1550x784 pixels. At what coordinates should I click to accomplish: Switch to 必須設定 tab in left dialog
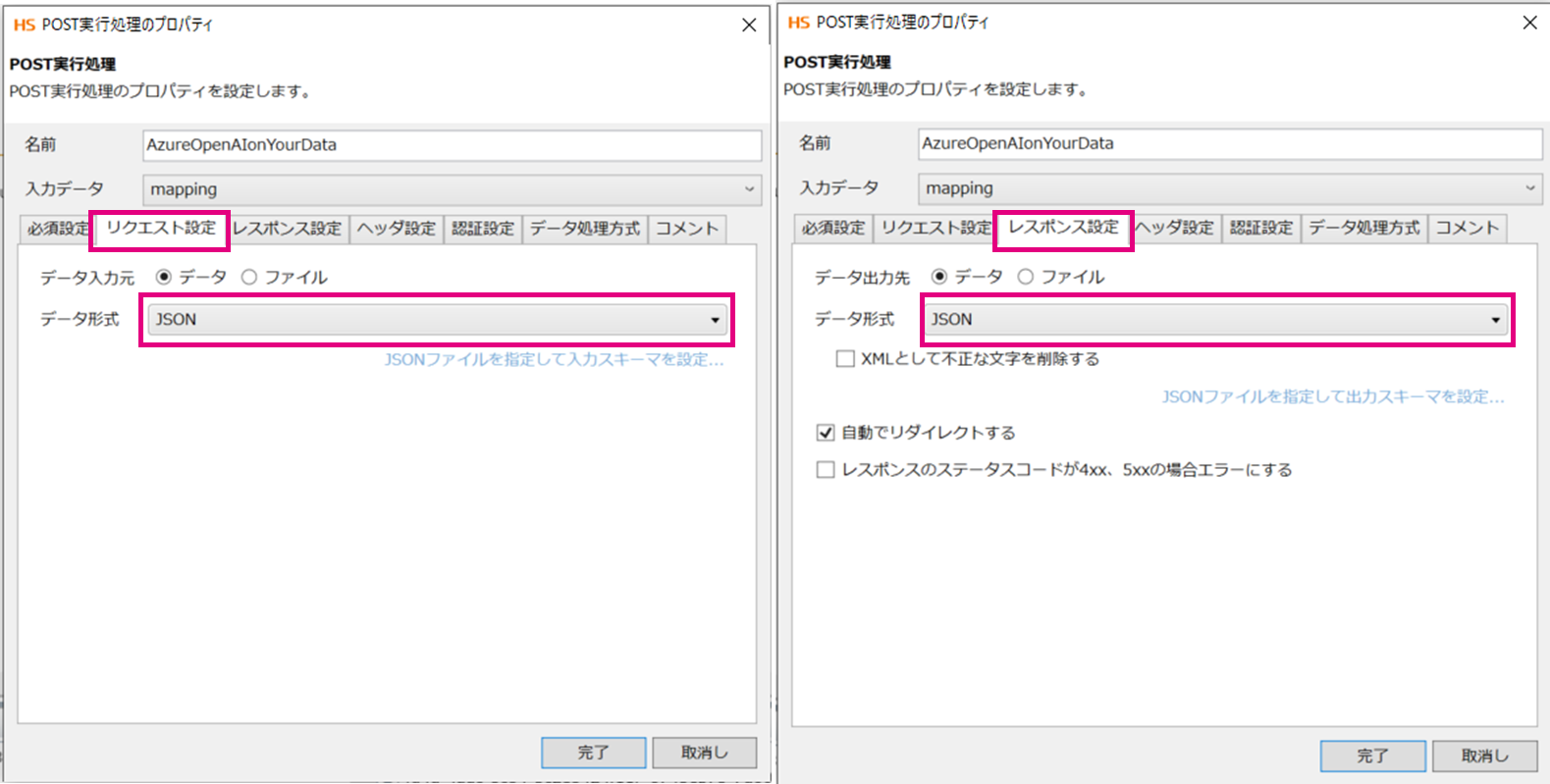pyautogui.click(x=57, y=229)
